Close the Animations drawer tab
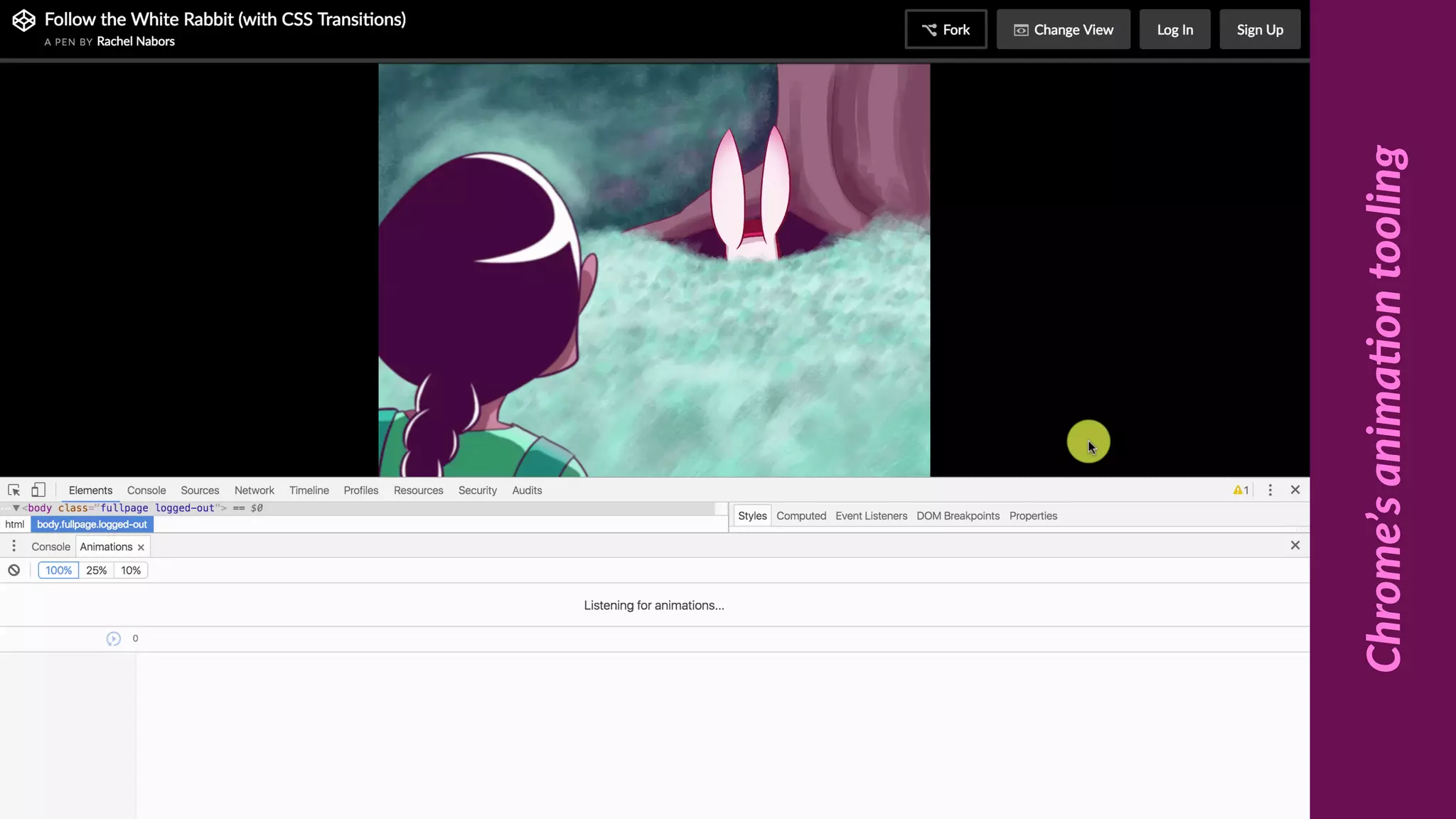Screen dimensions: 1456x819 141,547
